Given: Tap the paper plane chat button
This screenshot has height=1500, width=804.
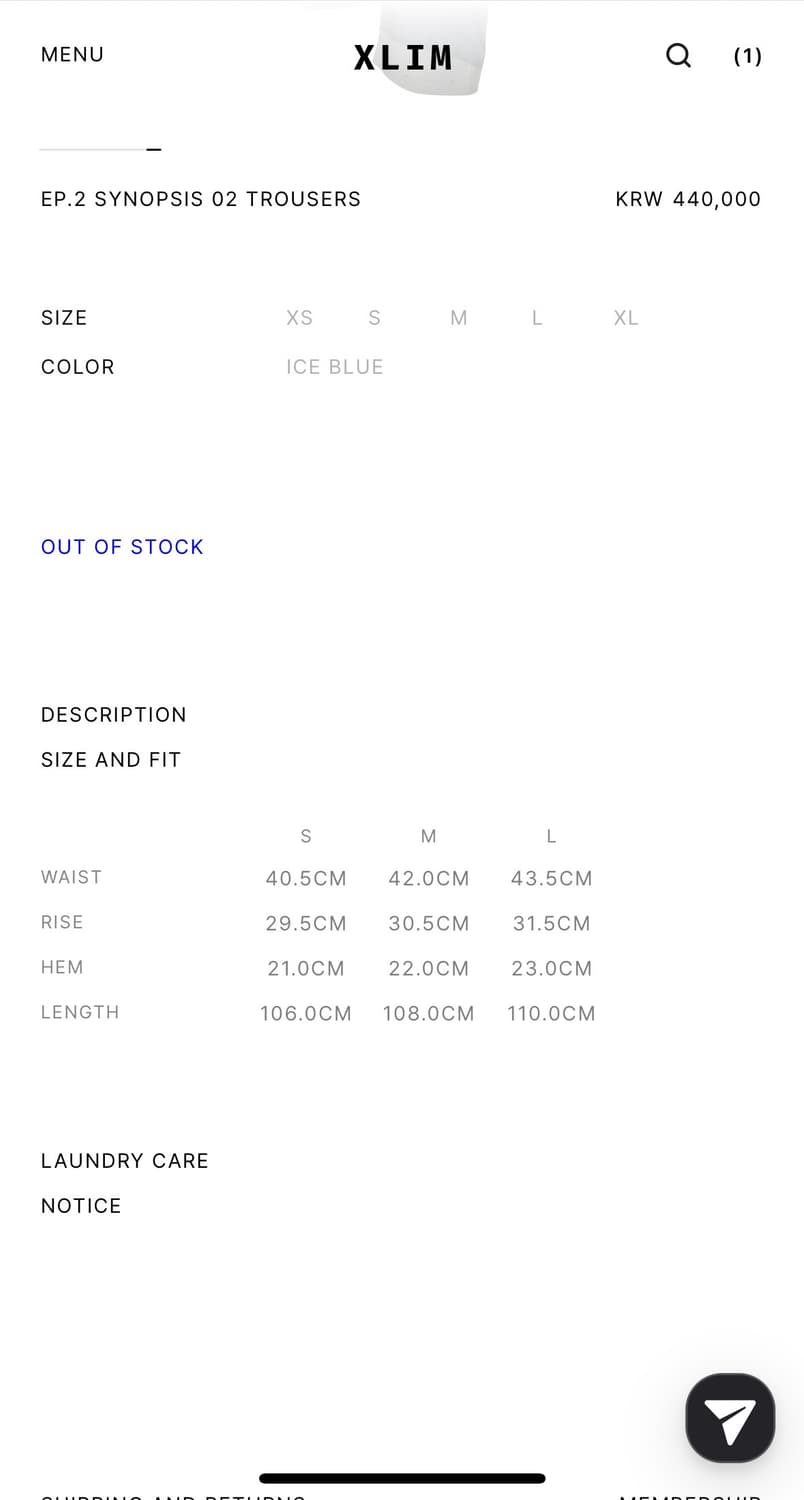Looking at the screenshot, I should pyautogui.click(x=730, y=1418).
